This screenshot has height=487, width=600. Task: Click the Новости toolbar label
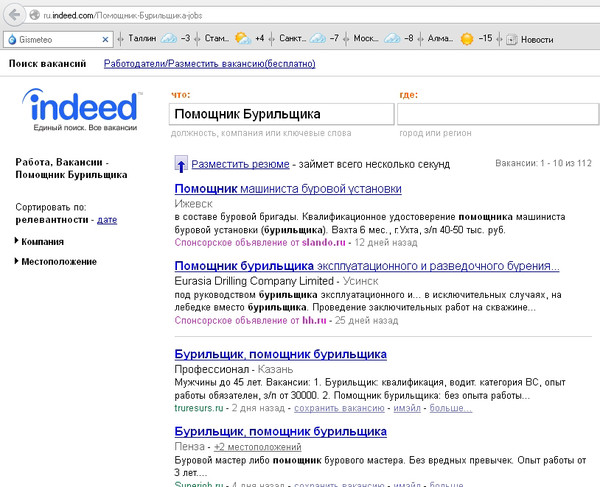(x=537, y=39)
